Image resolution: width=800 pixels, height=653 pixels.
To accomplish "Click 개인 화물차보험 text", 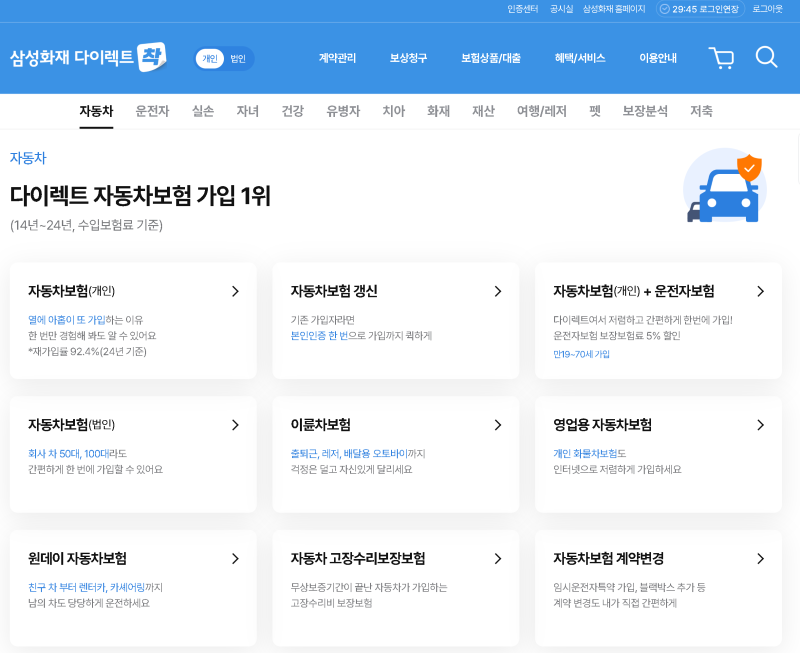I will point(585,454).
